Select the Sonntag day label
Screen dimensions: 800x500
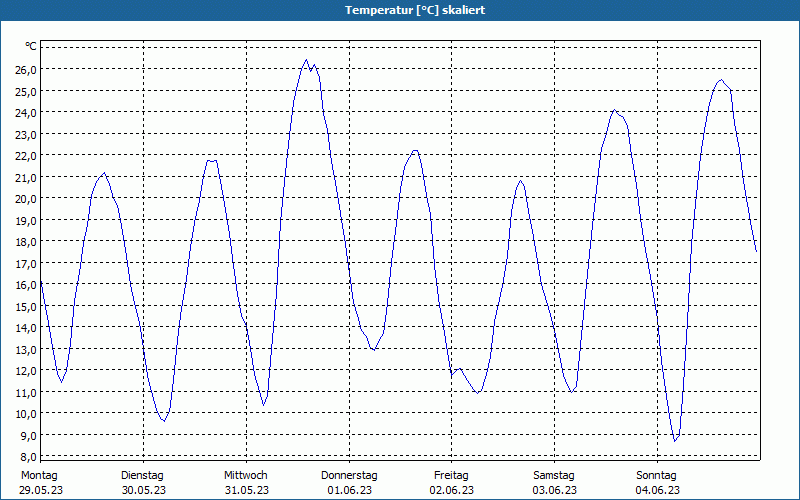pos(657,475)
